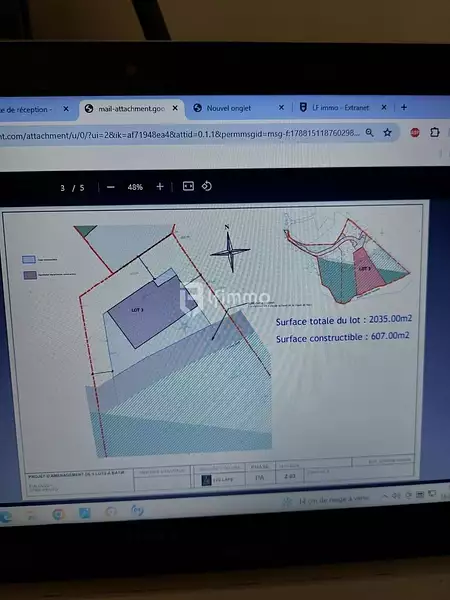This screenshot has height=600, width=450.
Task: Open the snow weather widget in taskbar
Action: tap(326, 499)
